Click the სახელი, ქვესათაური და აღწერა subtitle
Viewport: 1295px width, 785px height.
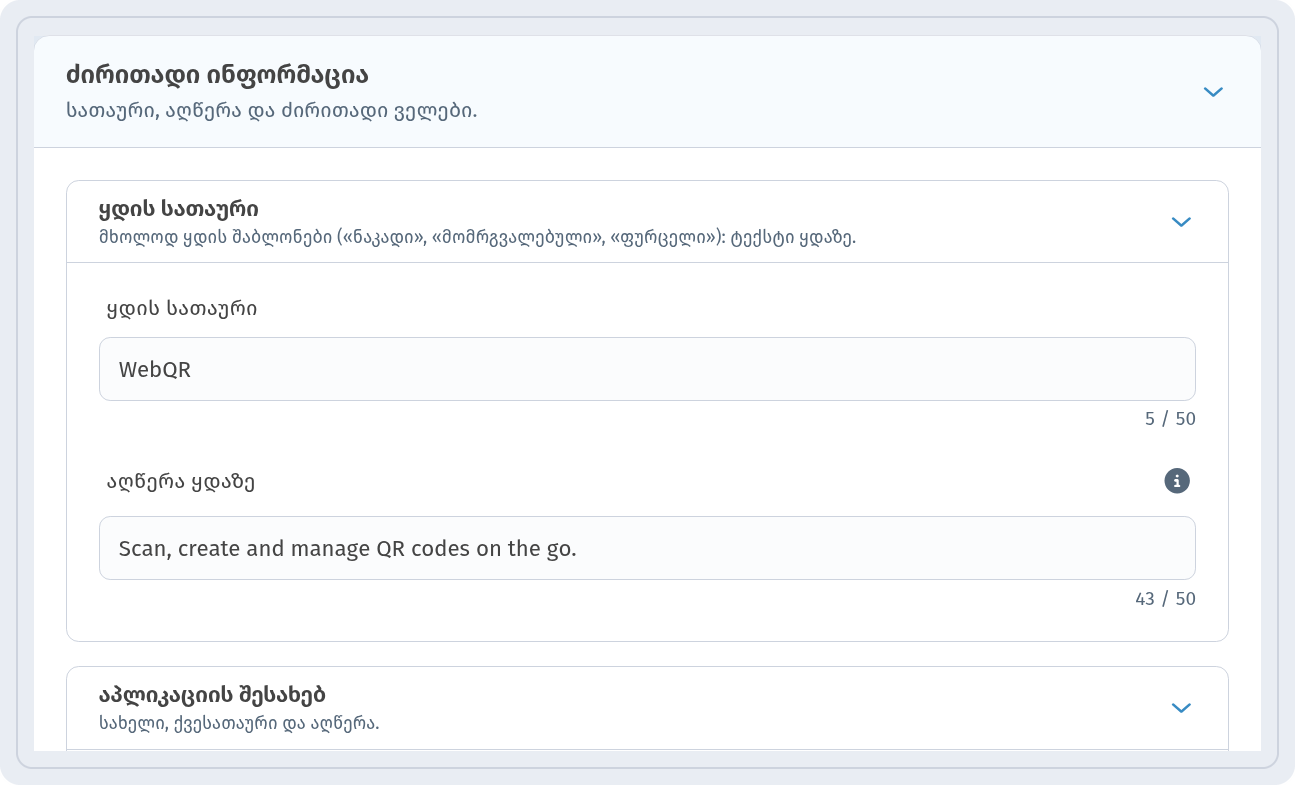click(x=239, y=722)
